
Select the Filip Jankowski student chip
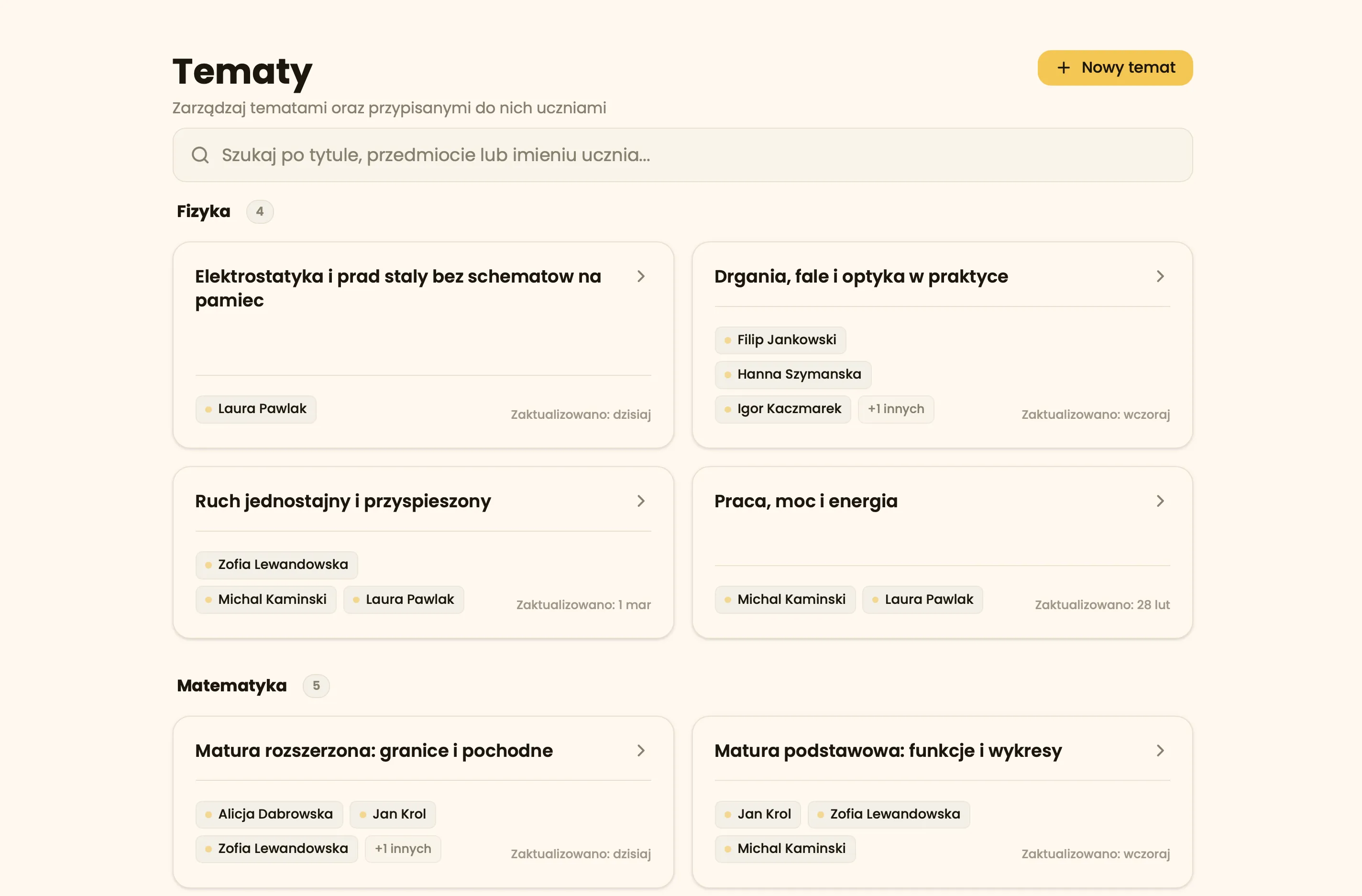[780, 339]
